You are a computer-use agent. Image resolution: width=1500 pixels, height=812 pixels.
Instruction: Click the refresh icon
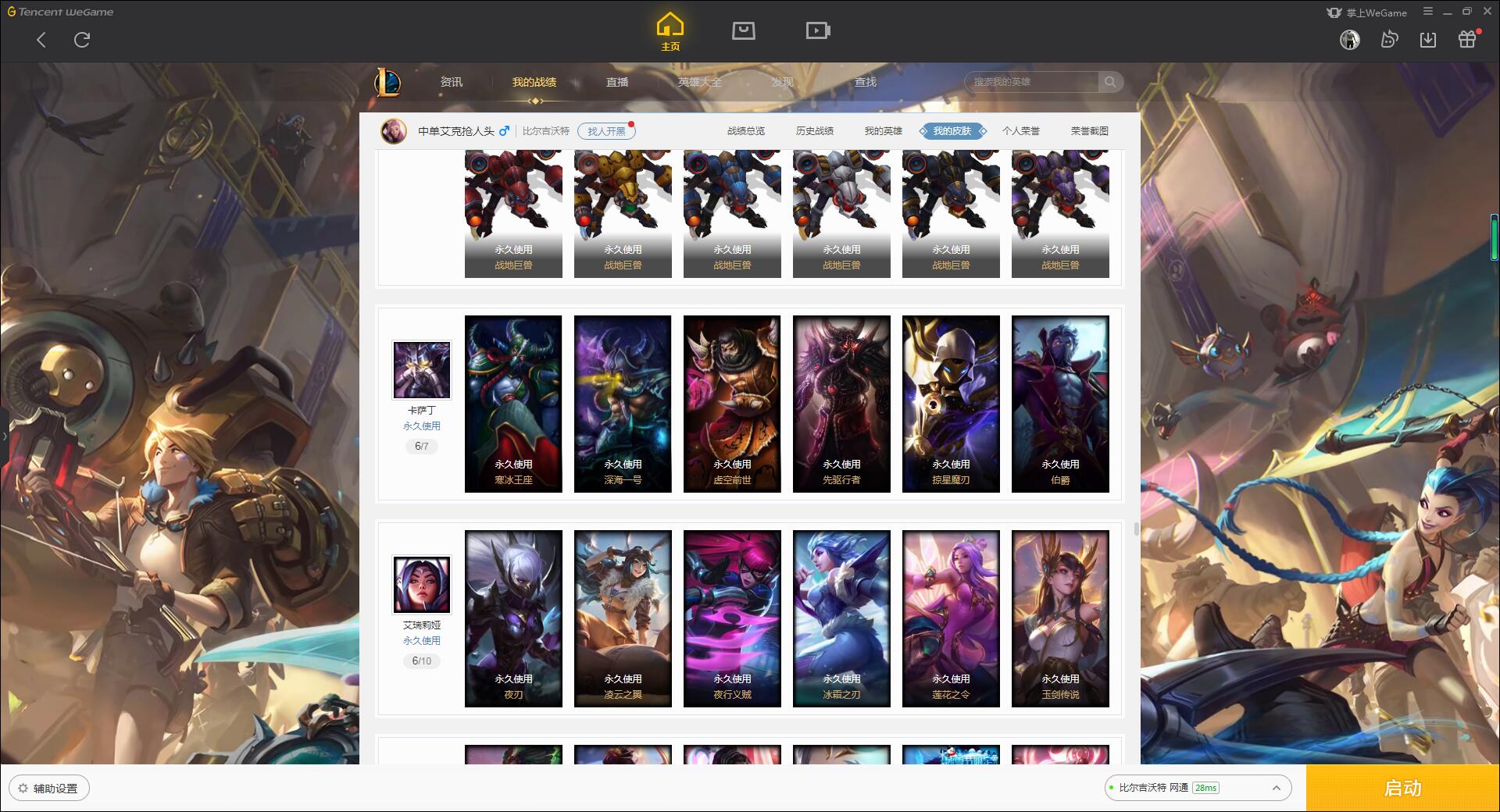click(x=82, y=40)
